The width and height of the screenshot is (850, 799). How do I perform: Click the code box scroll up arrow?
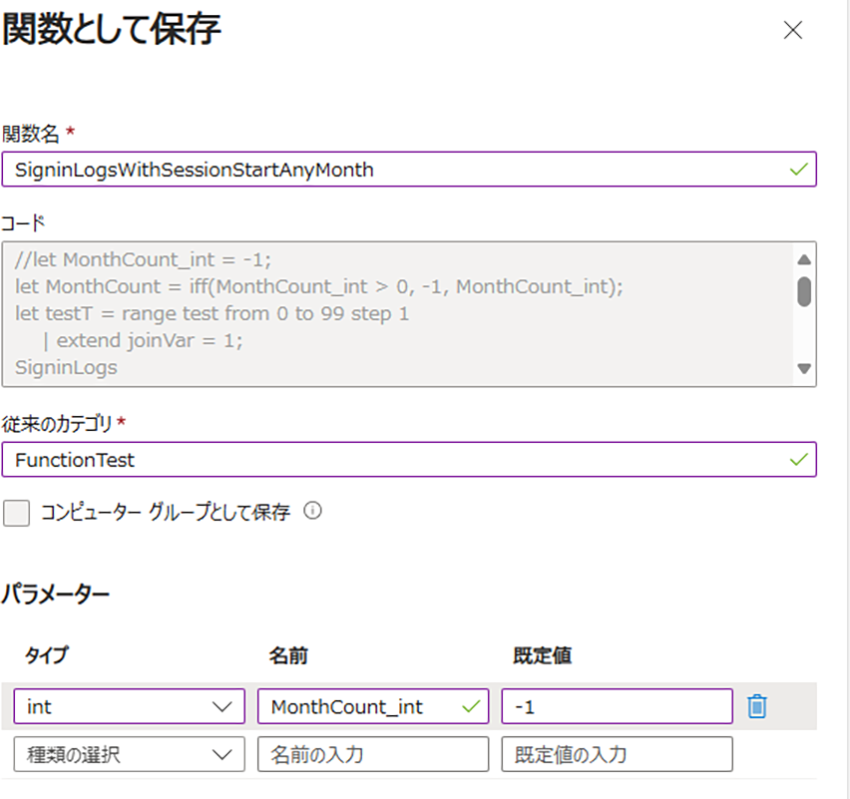(804, 260)
